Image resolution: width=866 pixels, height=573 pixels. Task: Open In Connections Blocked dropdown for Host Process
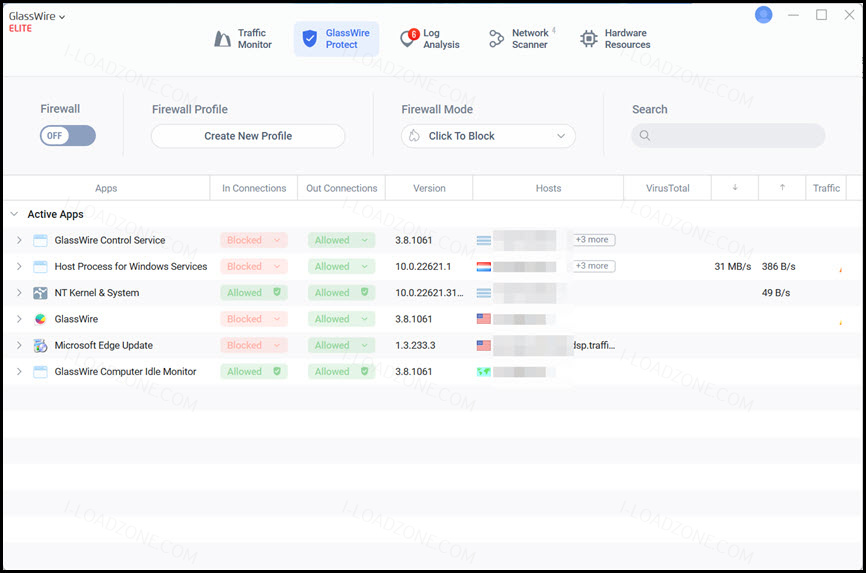point(254,266)
